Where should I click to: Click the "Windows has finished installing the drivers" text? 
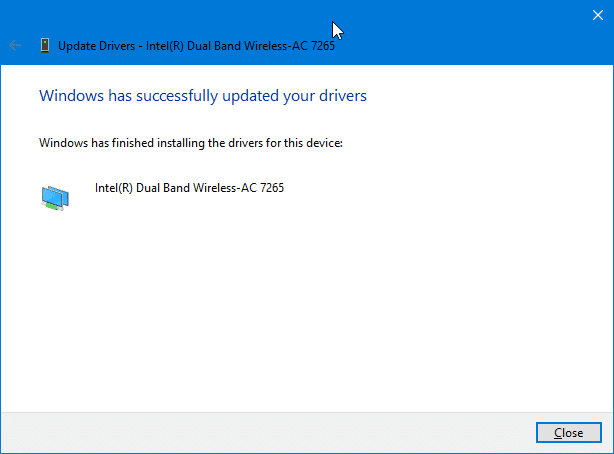click(x=191, y=143)
